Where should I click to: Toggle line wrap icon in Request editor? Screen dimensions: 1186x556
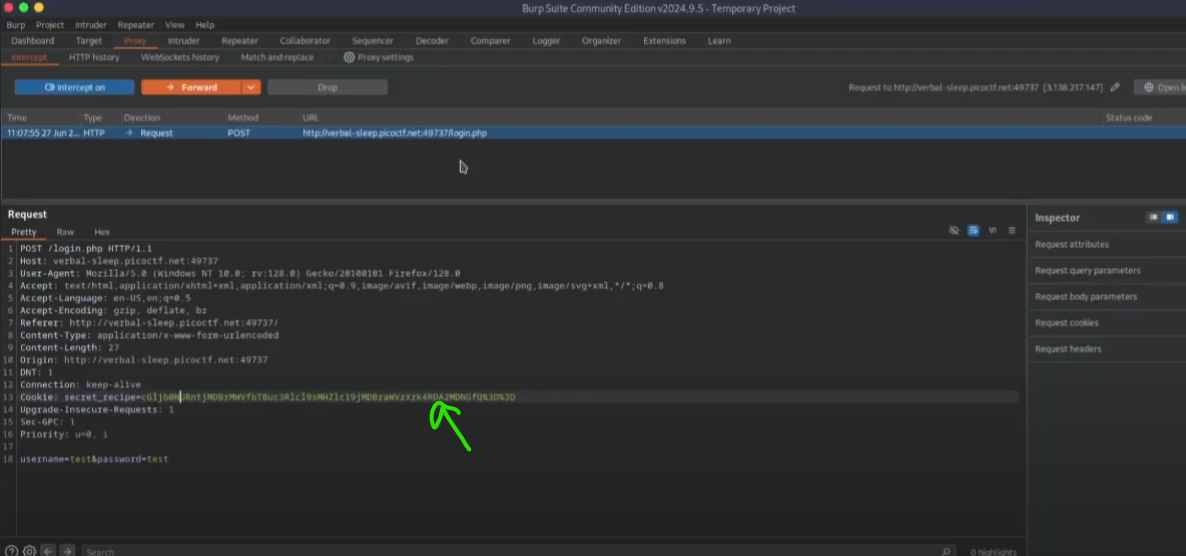973,231
